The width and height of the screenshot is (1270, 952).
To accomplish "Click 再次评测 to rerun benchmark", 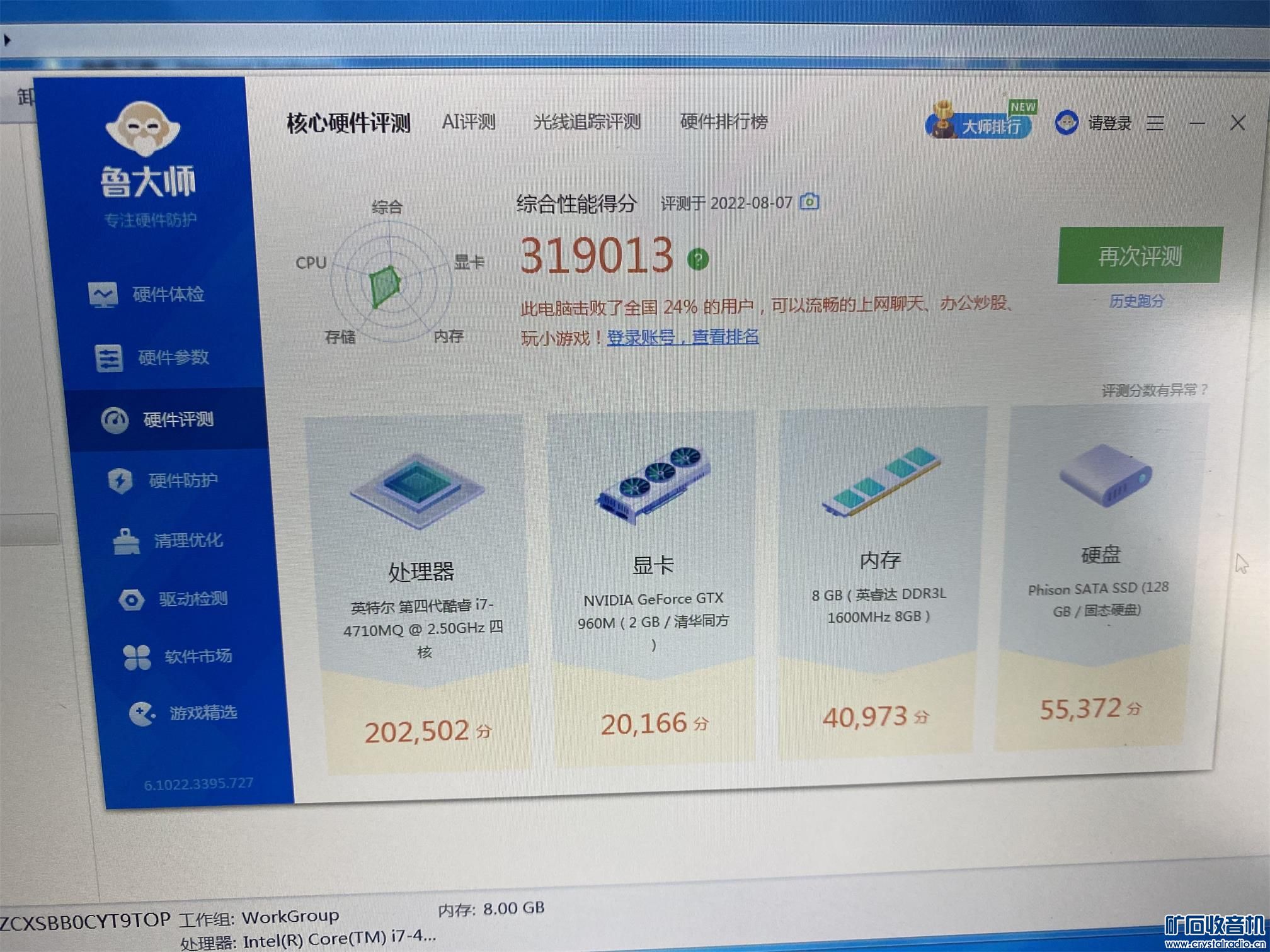I will (x=1140, y=256).
